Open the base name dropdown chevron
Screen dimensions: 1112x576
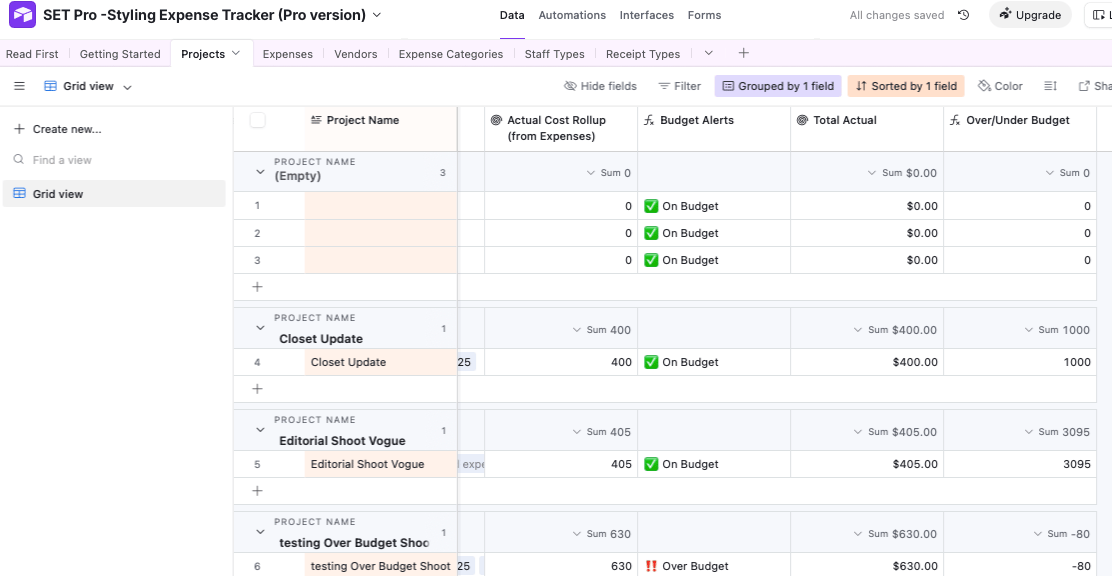377,15
